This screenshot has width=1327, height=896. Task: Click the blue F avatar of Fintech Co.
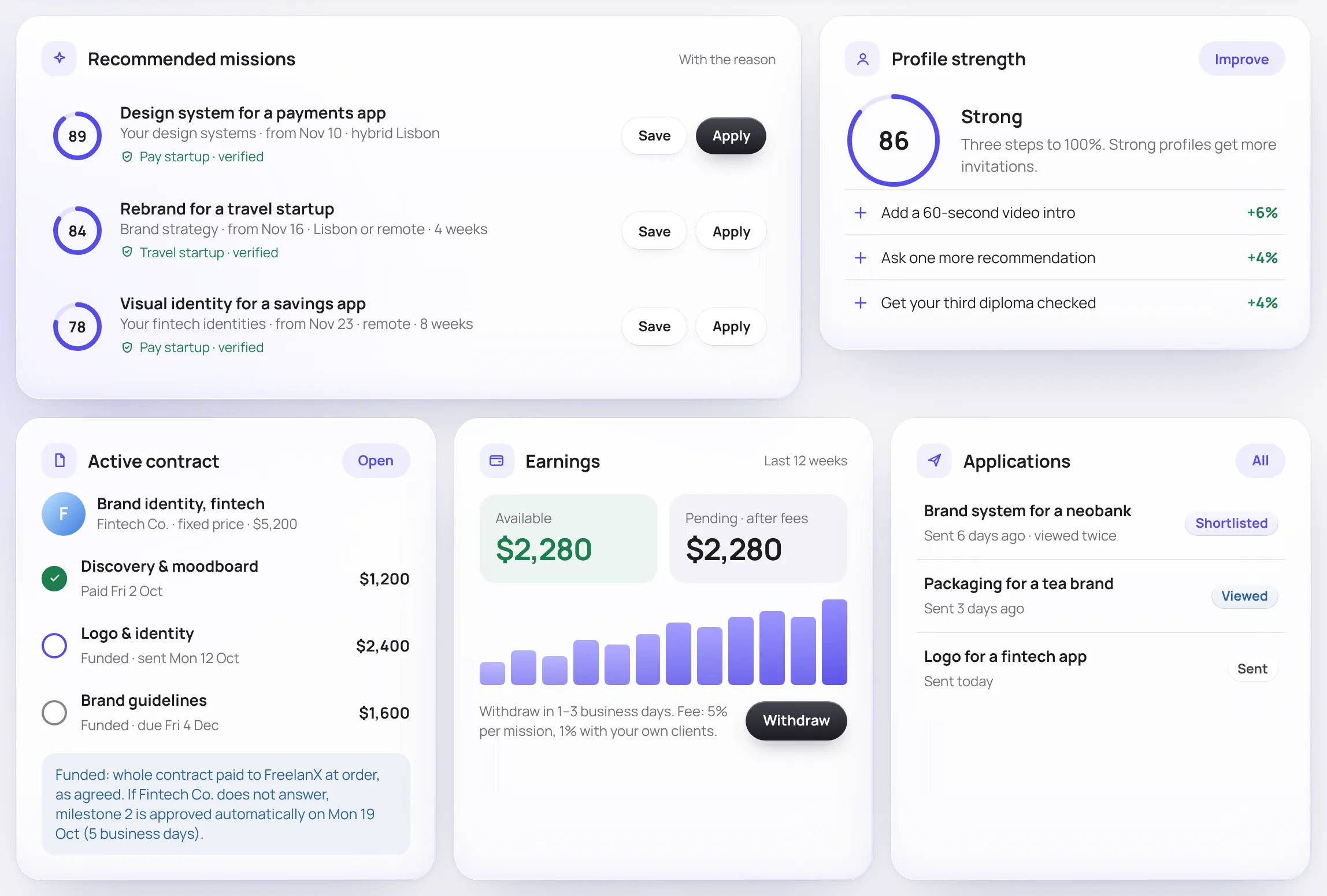[64, 513]
